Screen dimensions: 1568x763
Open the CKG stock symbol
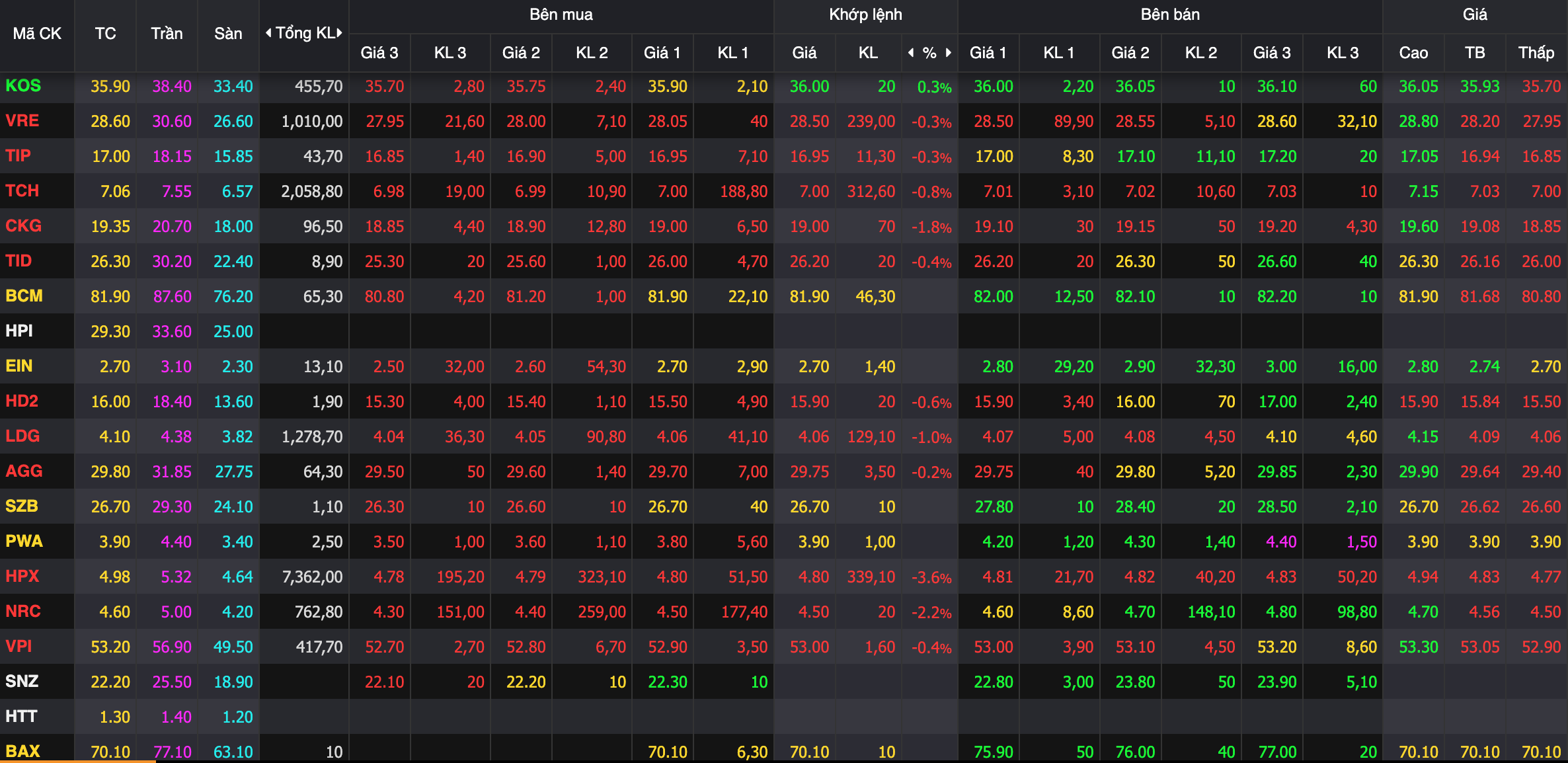[x=24, y=226]
